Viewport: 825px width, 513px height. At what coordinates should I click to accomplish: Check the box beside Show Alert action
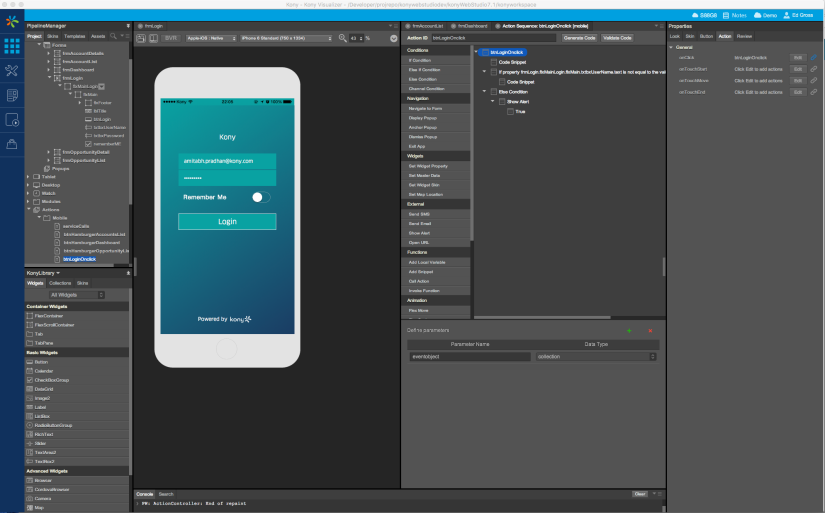tap(502, 102)
